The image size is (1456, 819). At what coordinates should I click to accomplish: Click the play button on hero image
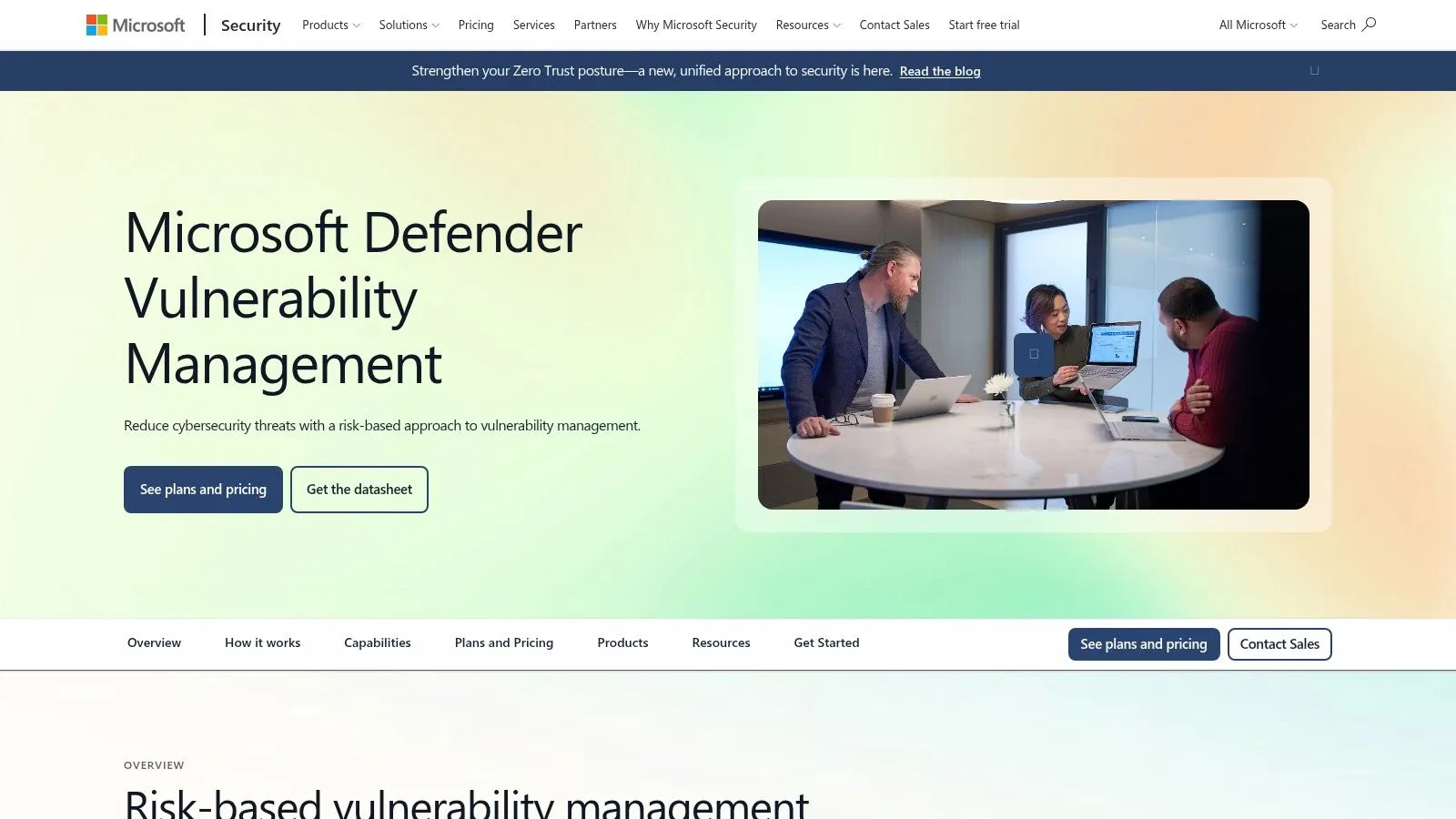(1034, 354)
